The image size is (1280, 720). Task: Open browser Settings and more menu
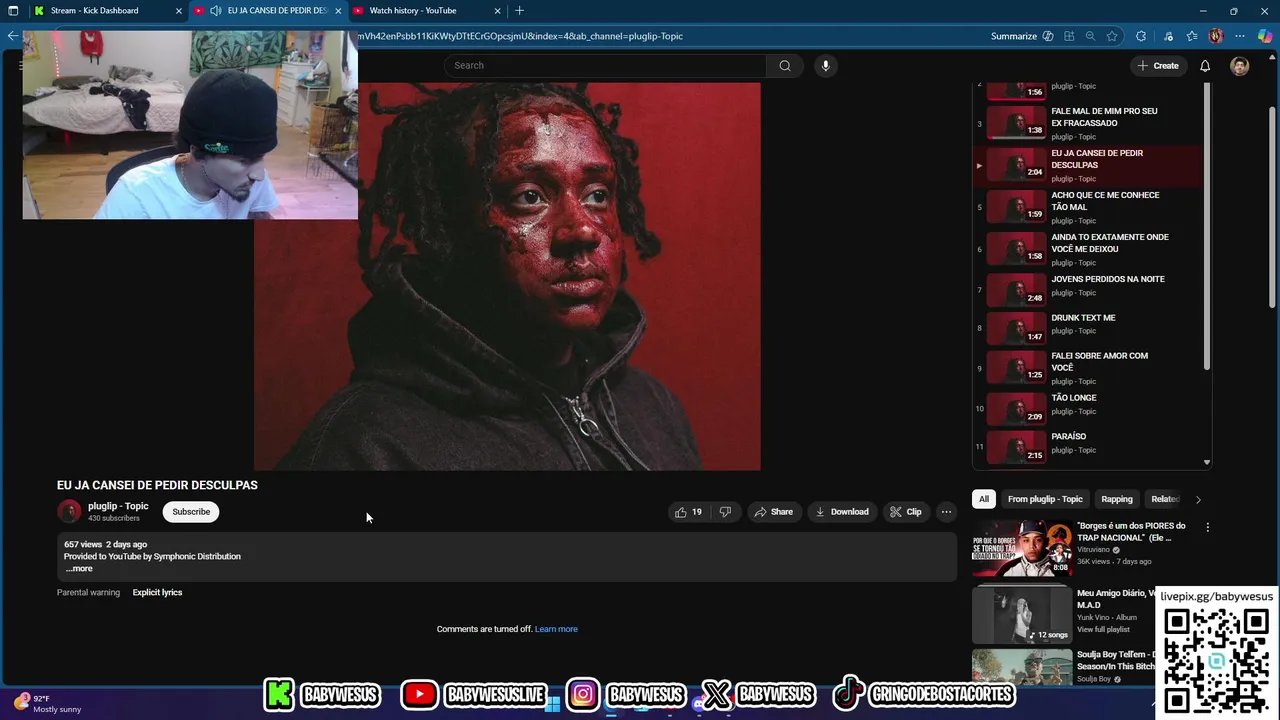pos(1240,36)
